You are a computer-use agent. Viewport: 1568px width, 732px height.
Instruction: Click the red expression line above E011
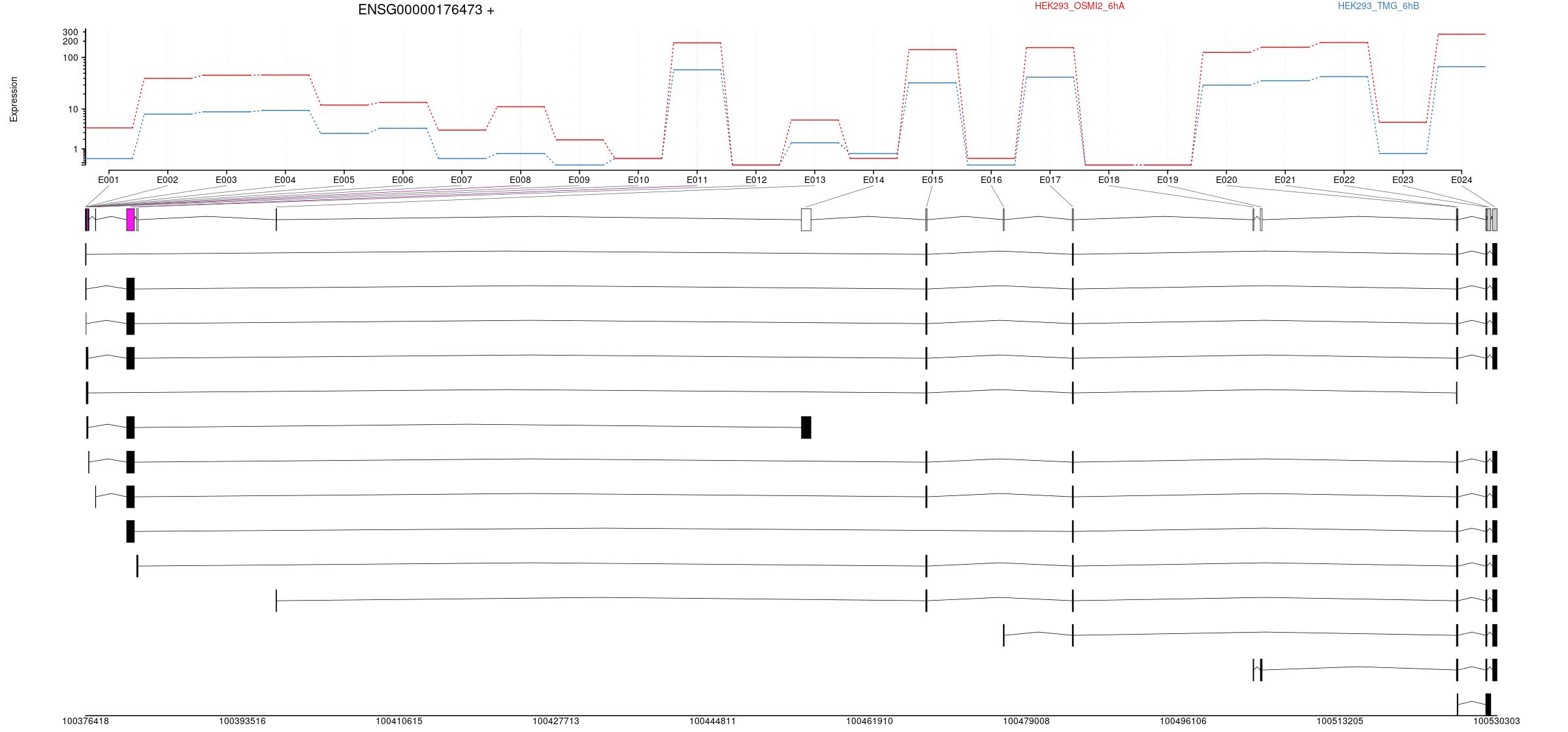coord(697,43)
